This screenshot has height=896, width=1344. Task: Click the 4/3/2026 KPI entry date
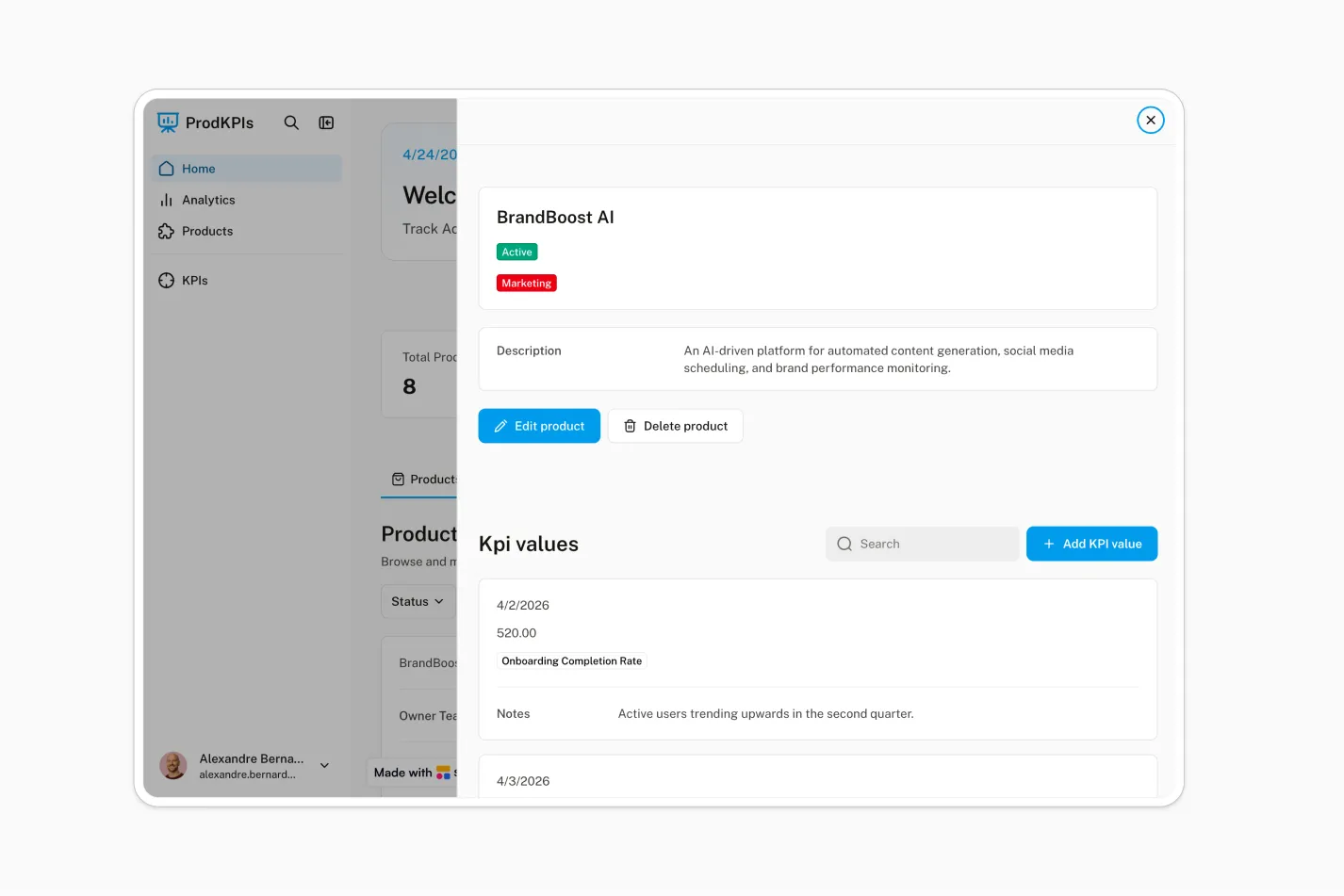pos(523,781)
